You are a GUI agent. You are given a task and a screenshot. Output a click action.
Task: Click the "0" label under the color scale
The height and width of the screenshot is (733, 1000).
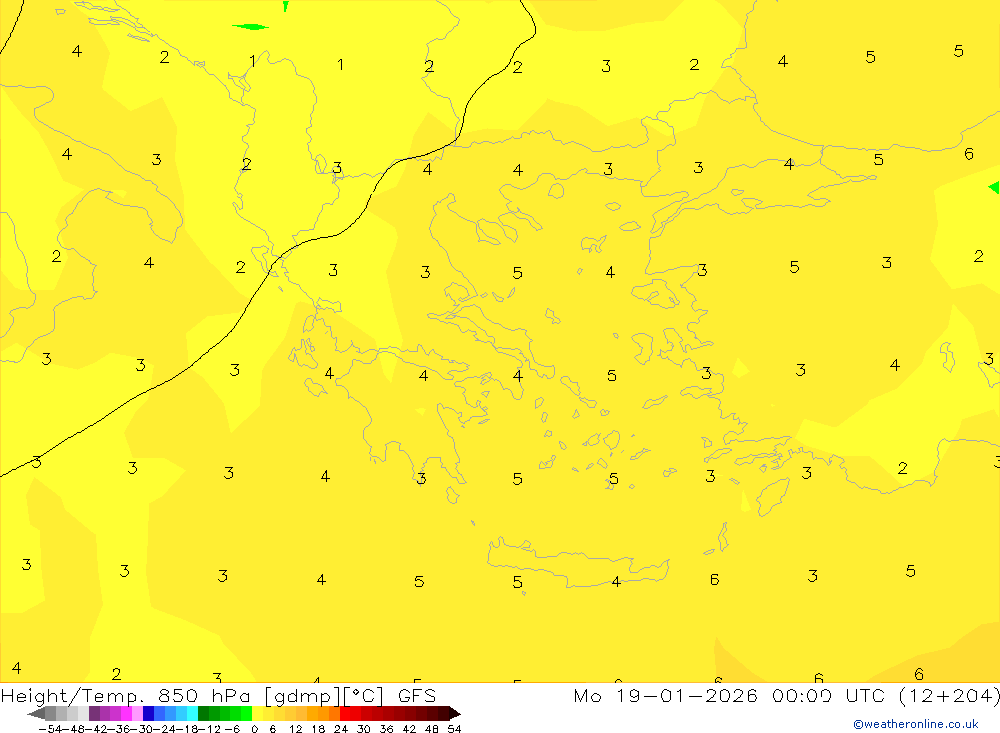[254, 729]
